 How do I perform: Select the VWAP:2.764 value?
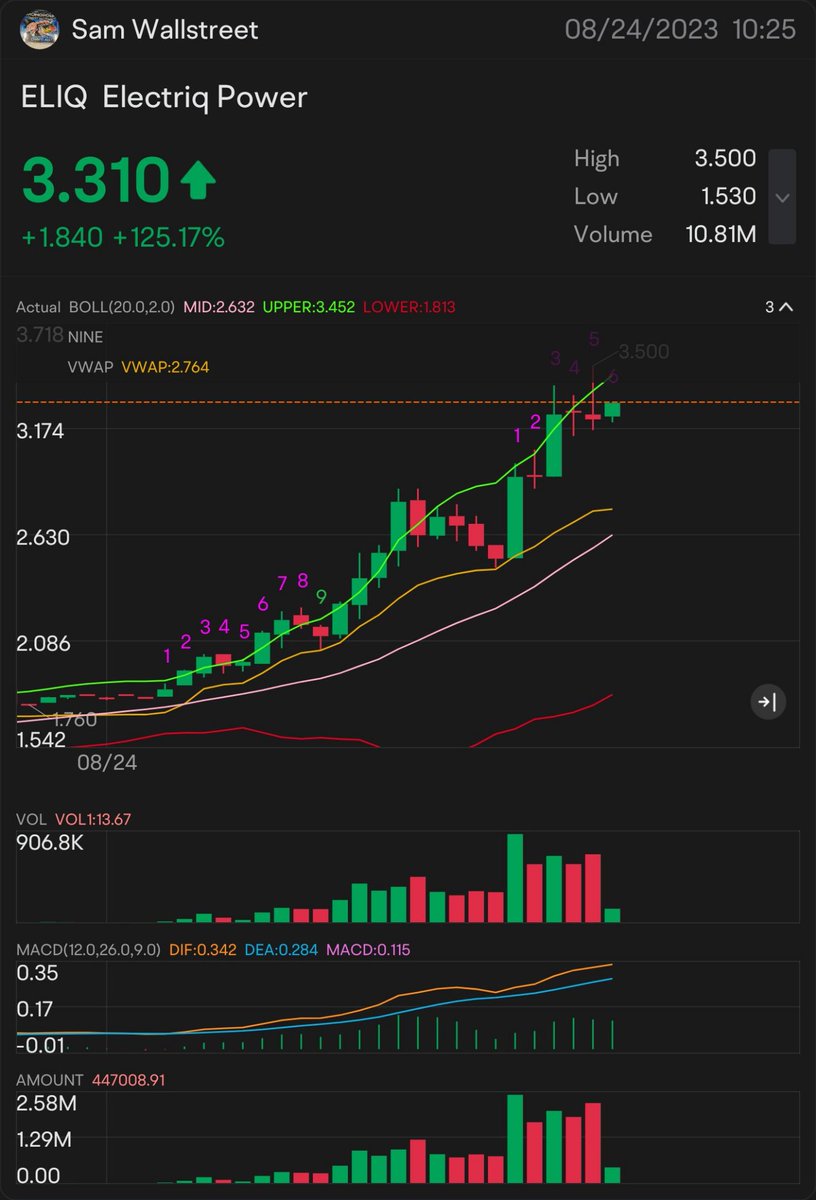[x=165, y=368]
